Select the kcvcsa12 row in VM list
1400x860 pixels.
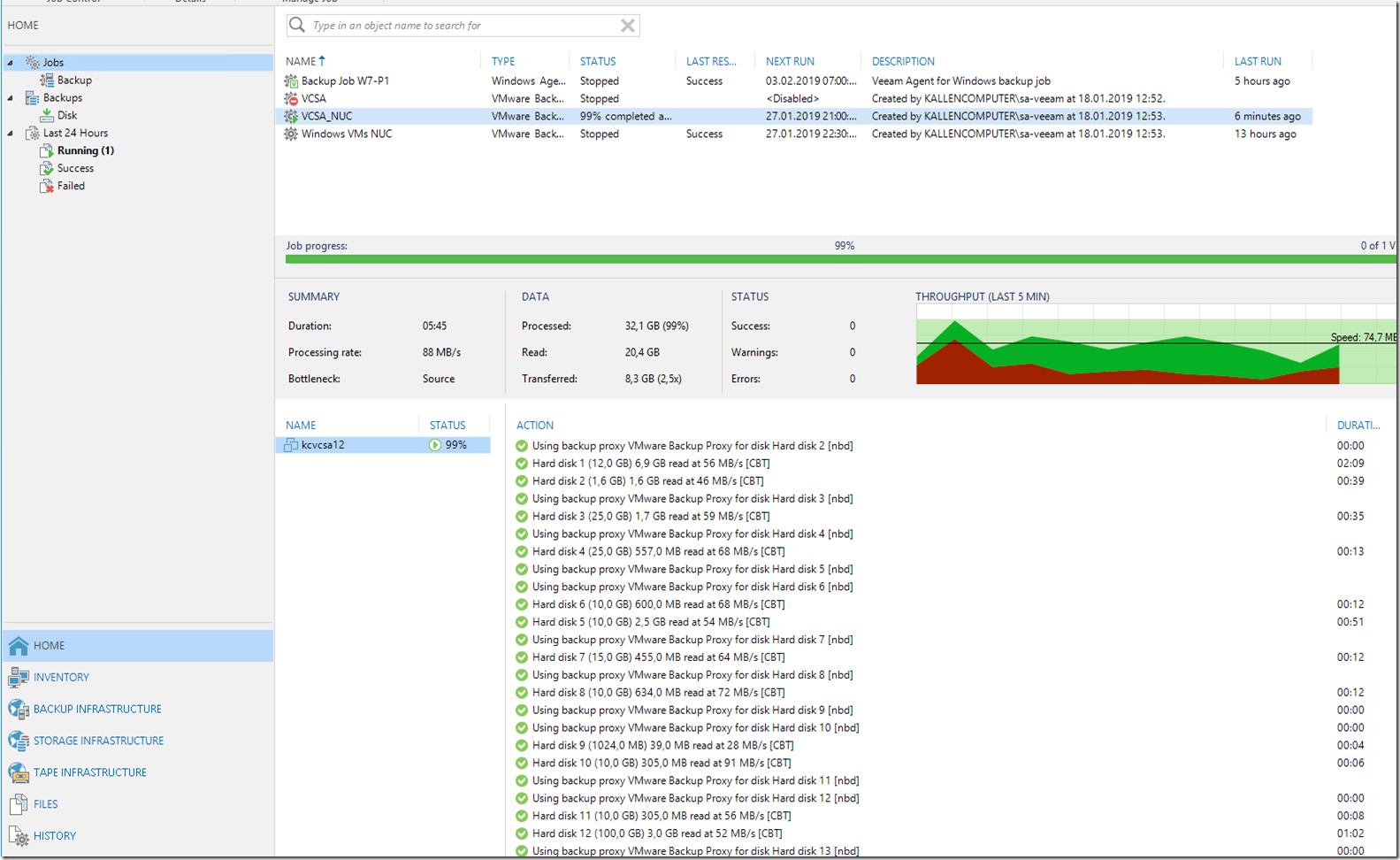coord(383,445)
